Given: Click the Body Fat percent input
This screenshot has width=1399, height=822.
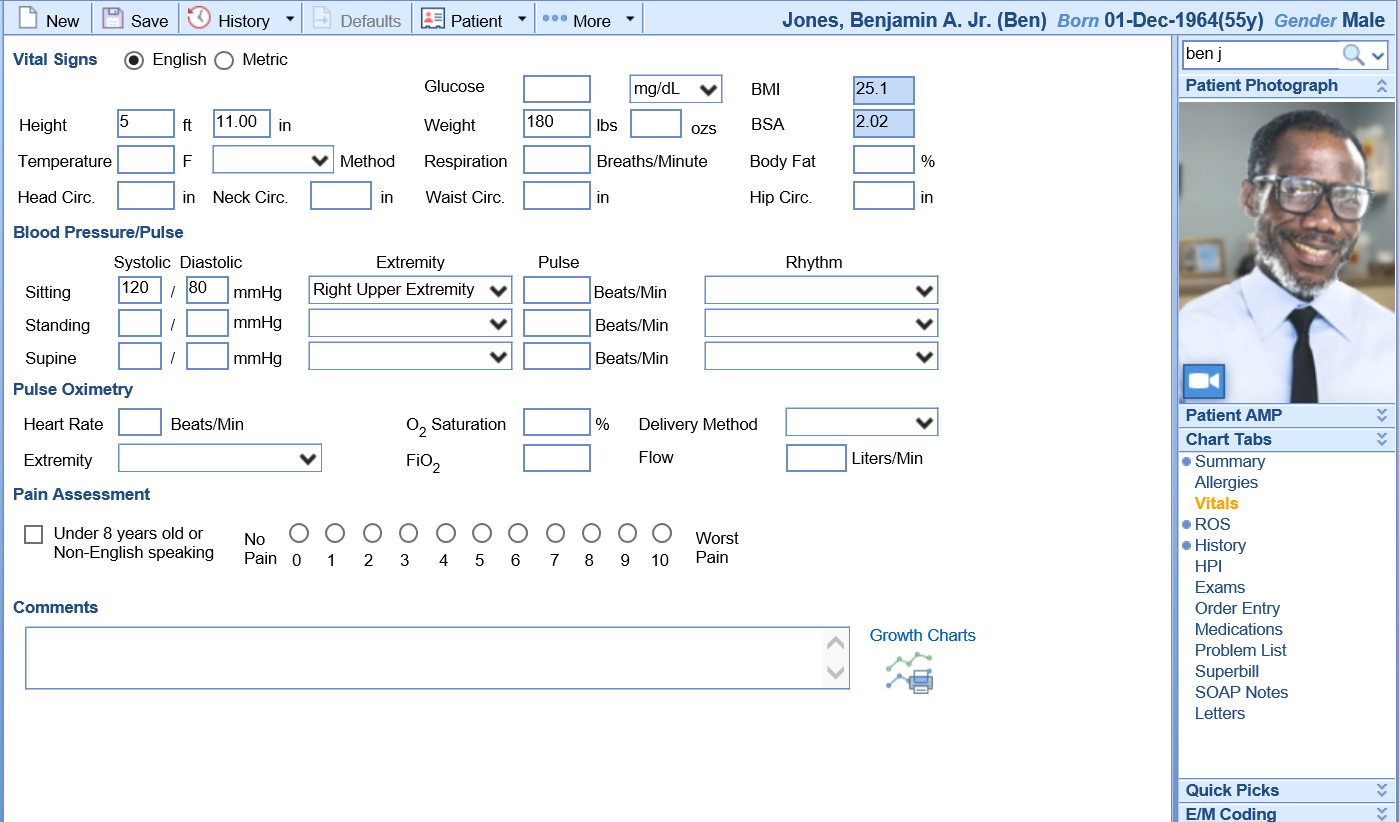Looking at the screenshot, I should 884,160.
